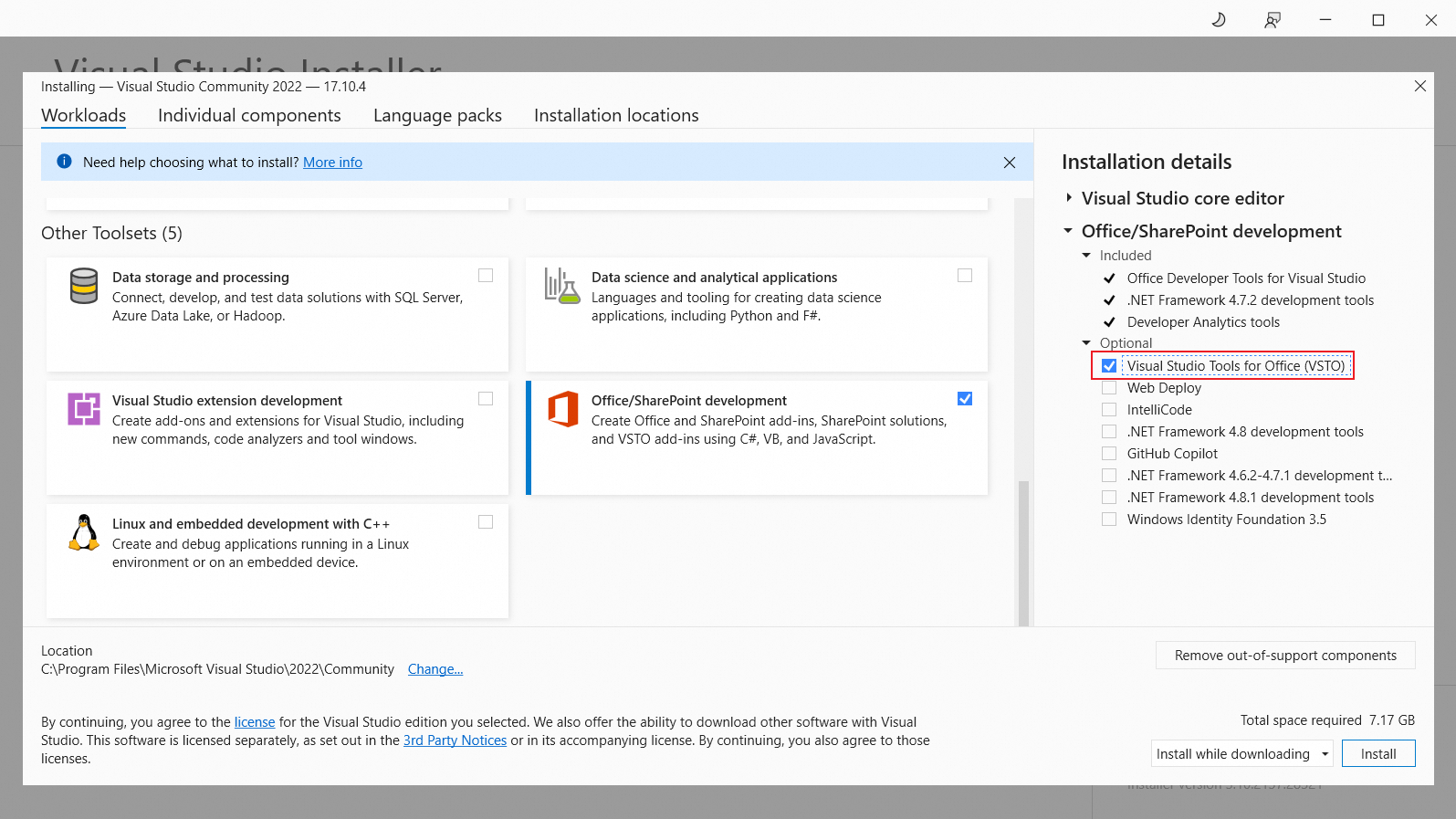Select the Office/SharePoint development workload card
The height and width of the screenshot is (819, 1456).
757,438
